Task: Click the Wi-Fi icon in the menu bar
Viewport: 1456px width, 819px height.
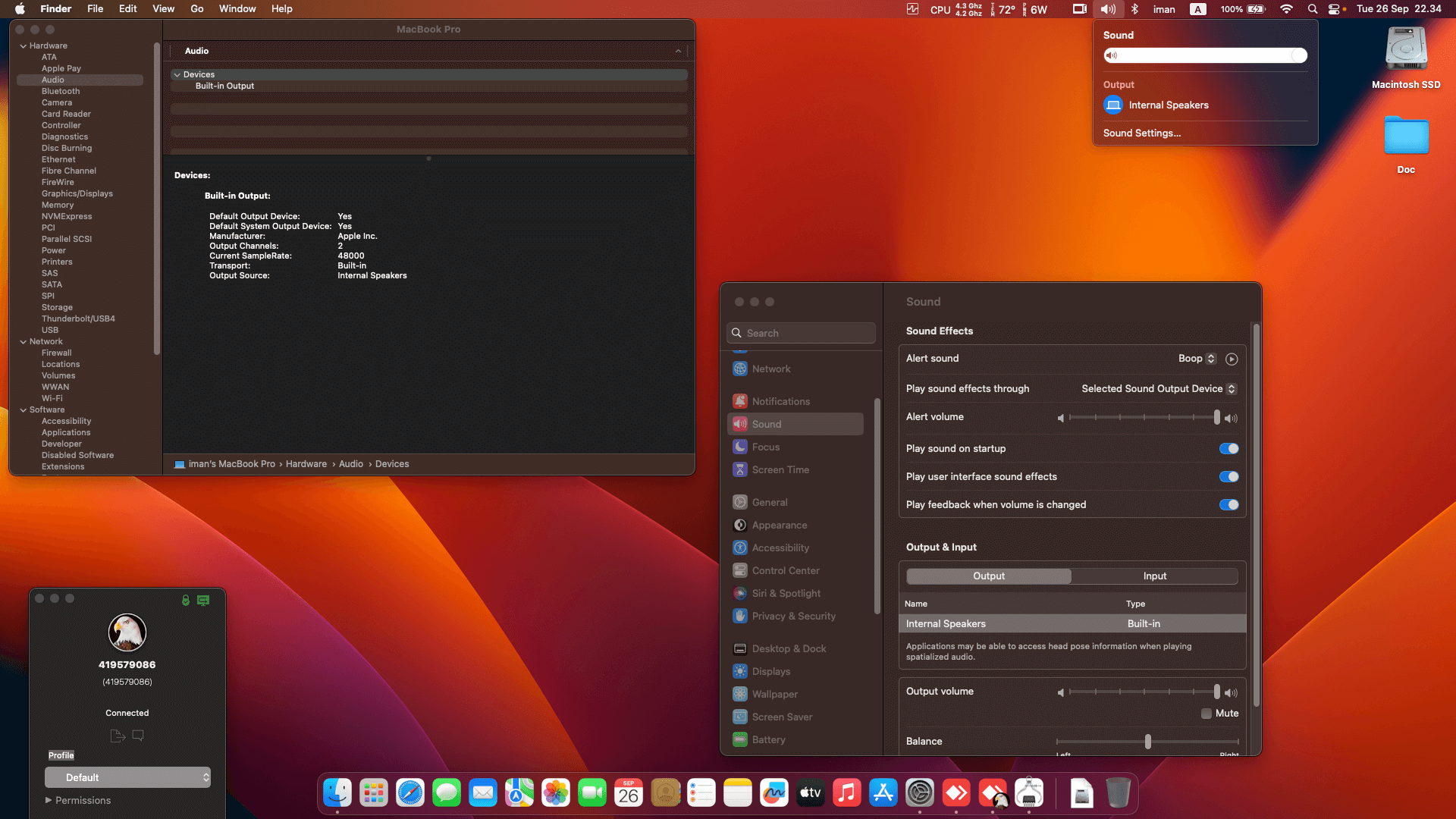Action: click(x=1286, y=9)
